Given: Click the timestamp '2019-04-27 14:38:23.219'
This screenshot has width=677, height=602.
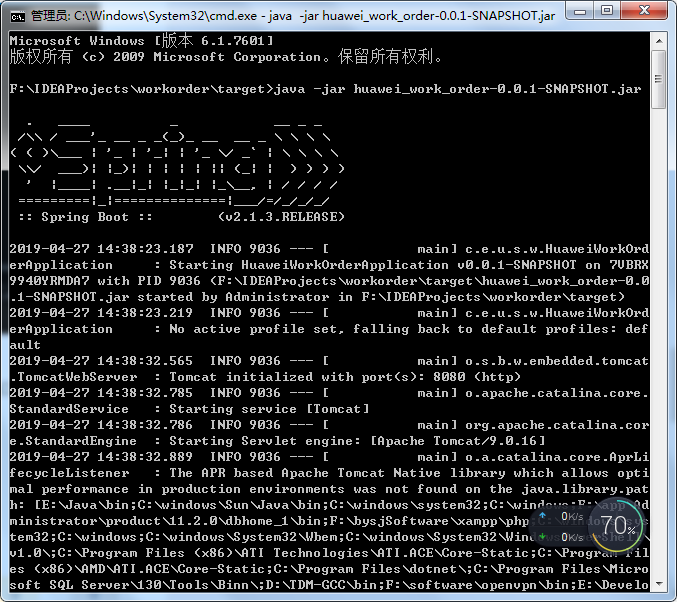Looking at the screenshot, I should click(101, 313).
